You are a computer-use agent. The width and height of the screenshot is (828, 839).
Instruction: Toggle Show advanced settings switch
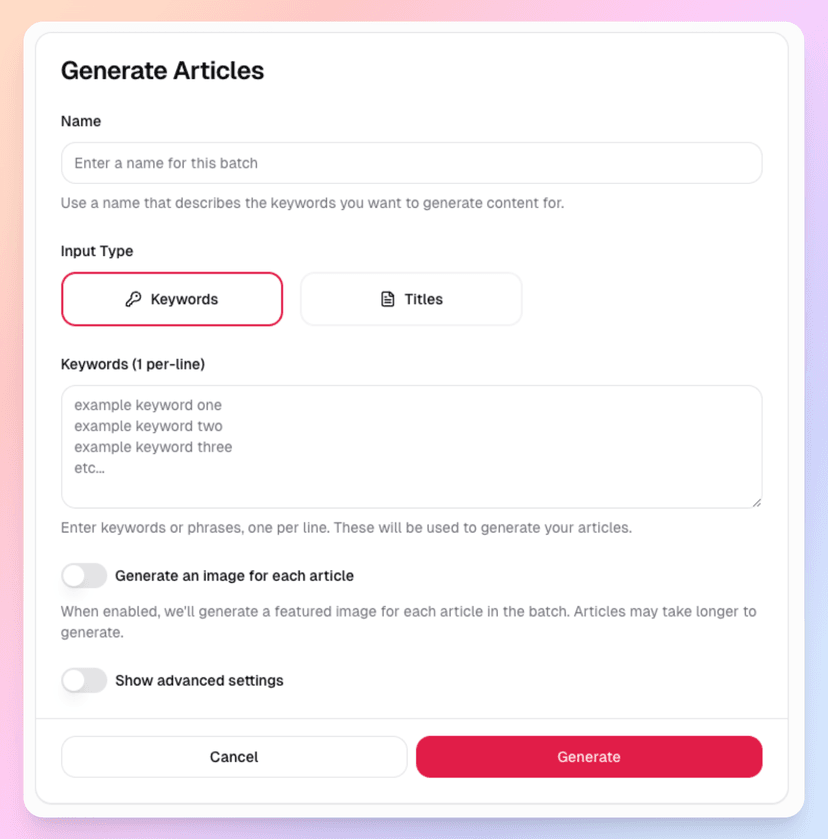coord(84,681)
